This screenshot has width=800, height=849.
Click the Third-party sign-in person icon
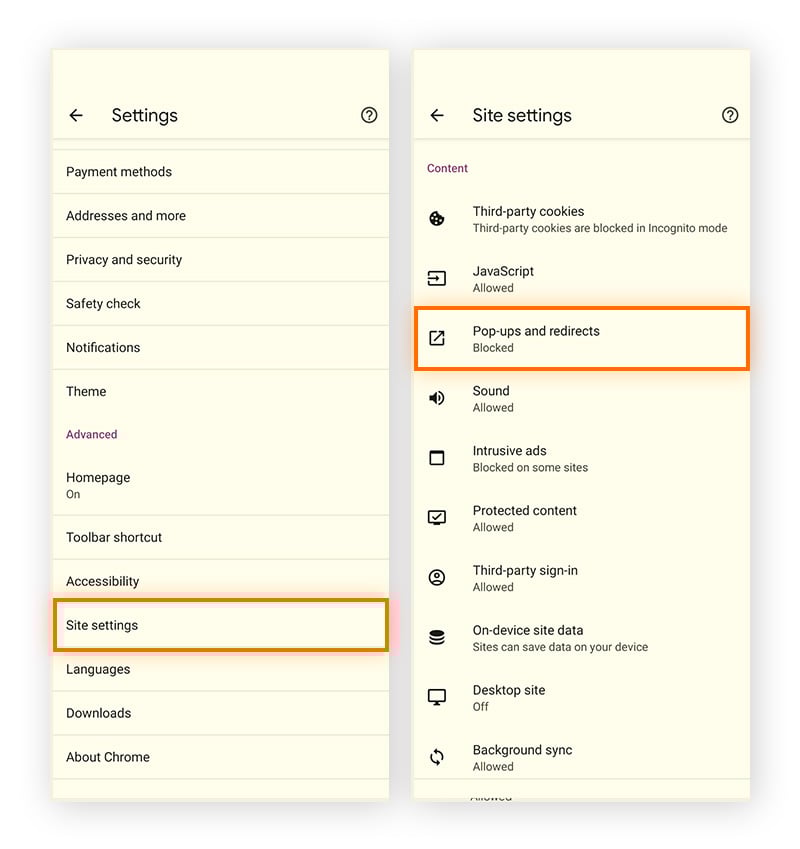(x=436, y=578)
